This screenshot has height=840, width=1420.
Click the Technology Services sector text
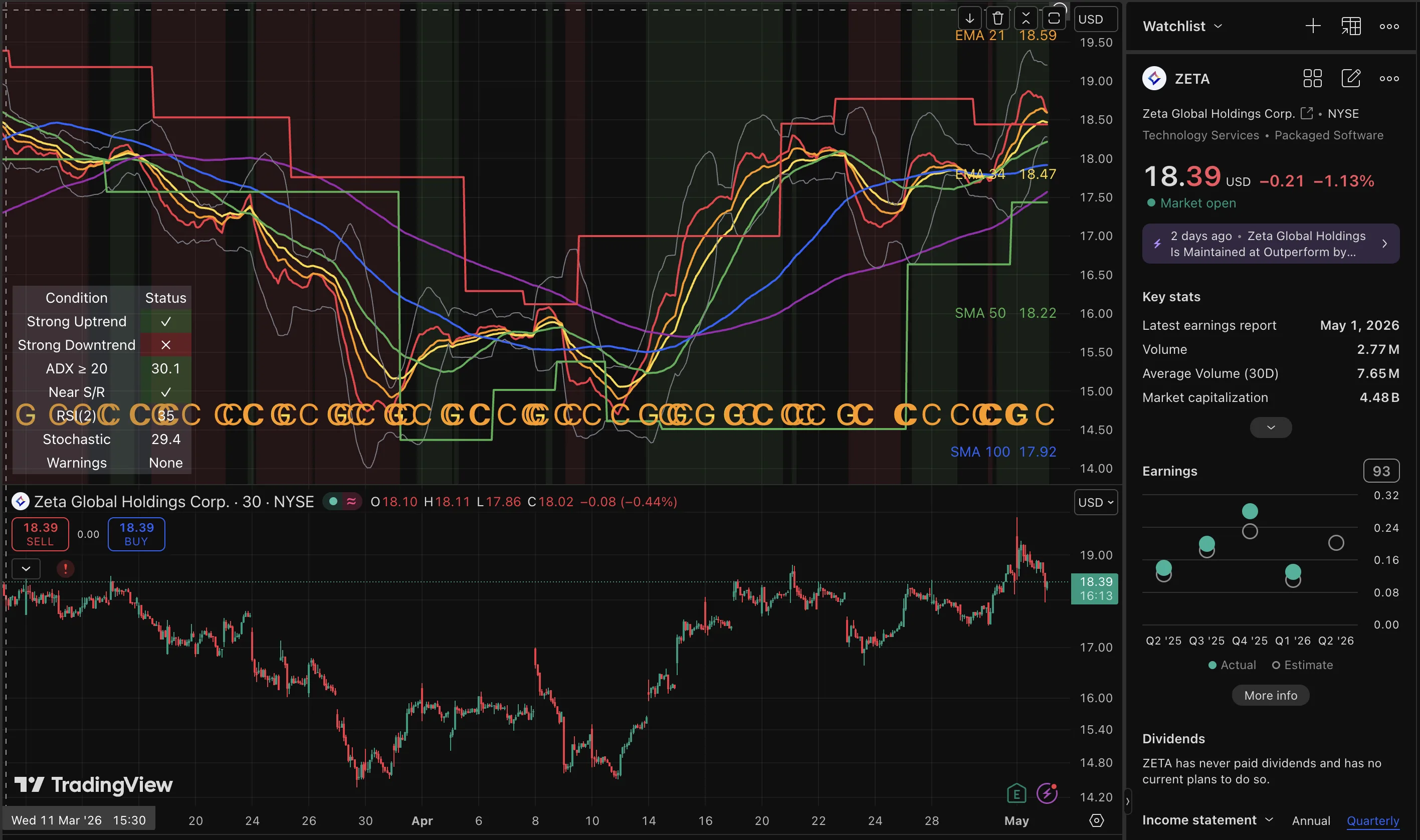tap(1200, 135)
